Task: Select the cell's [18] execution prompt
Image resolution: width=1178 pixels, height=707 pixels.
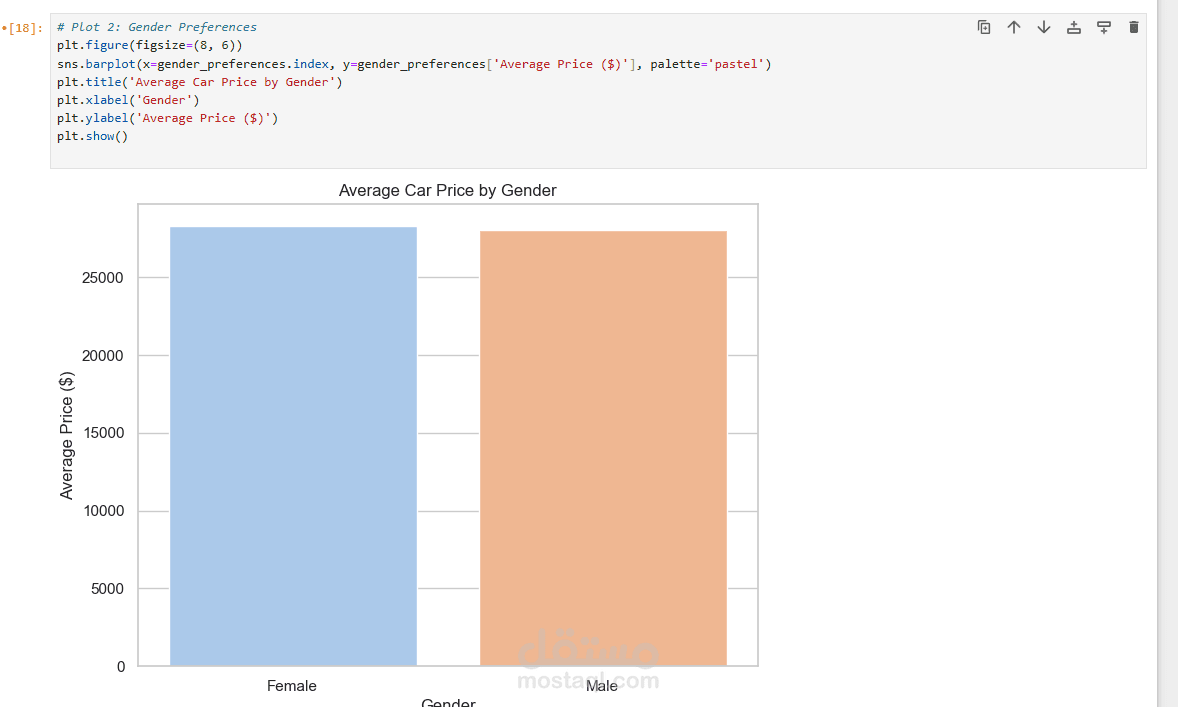Action: point(27,28)
